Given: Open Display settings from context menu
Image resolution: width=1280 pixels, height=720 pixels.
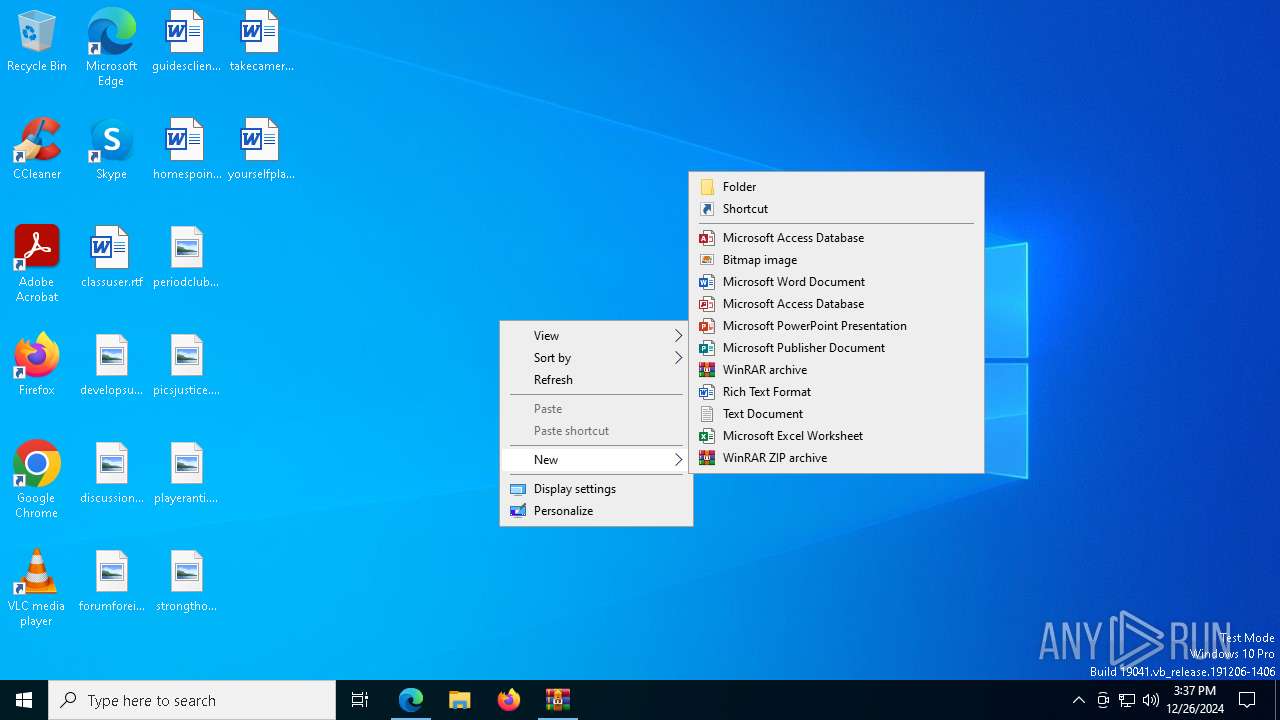Looking at the screenshot, I should (596, 489).
